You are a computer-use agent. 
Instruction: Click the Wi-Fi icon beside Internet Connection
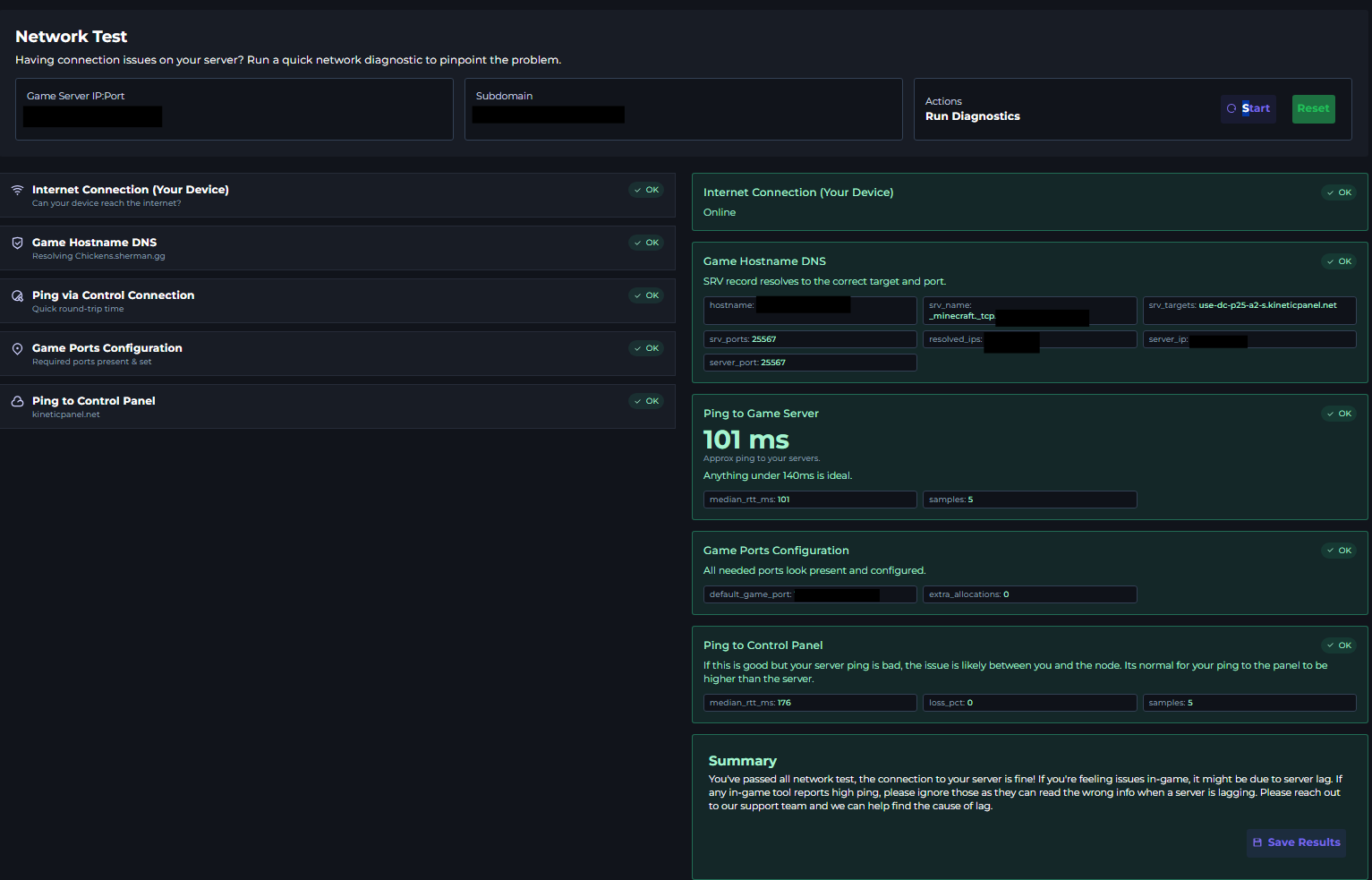click(x=17, y=190)
